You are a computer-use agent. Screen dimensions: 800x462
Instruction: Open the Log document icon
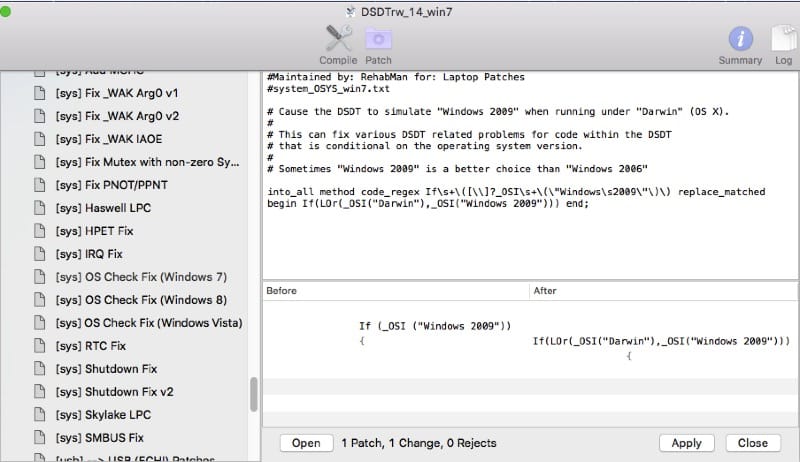[781, 40]
